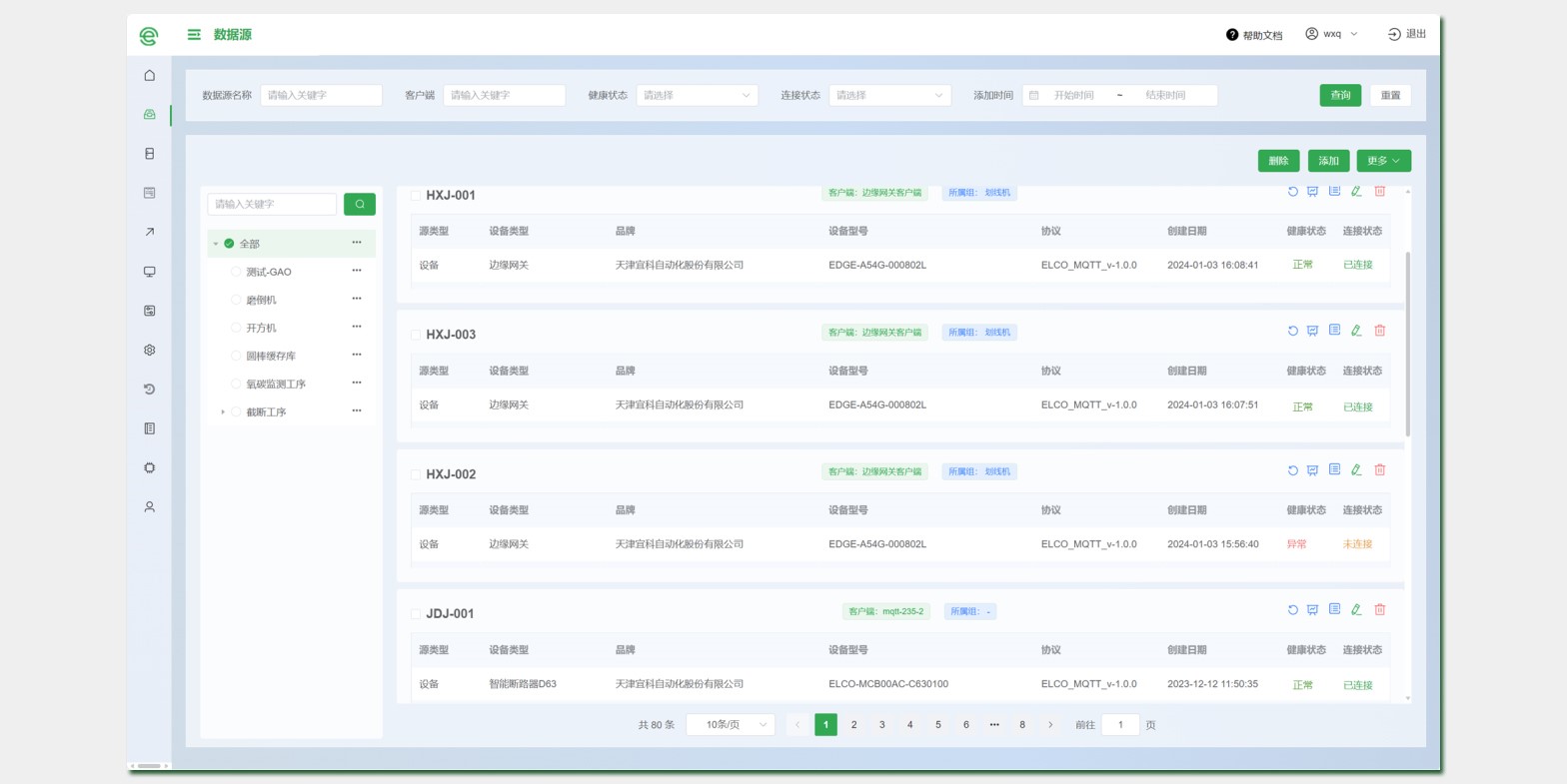Open presentation board icon for HXJ-003
This screenshot has width=1567, height=784.
tap(1312, 331)
